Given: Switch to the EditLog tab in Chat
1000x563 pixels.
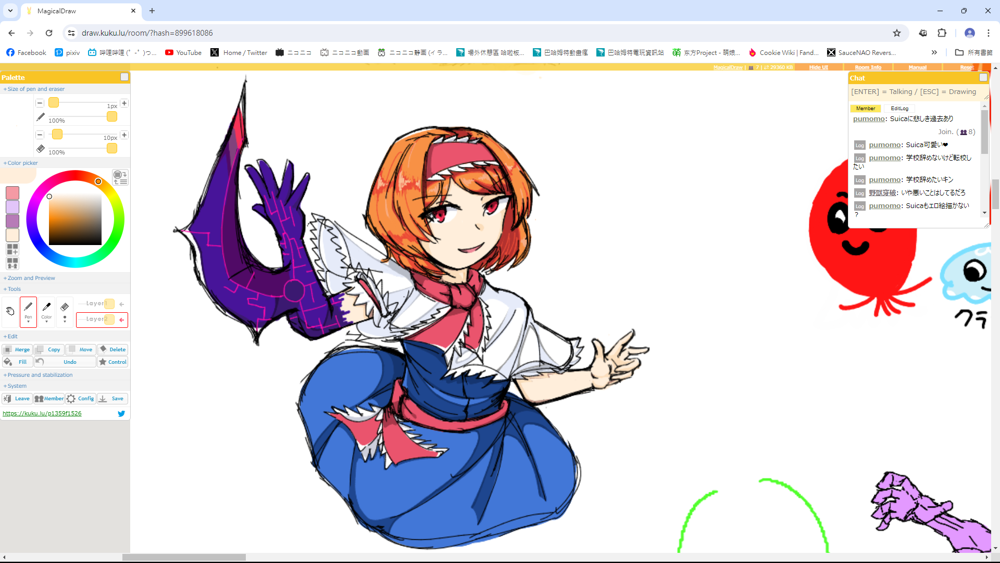Looking at the screenshot, I should (x=899, y=108).
